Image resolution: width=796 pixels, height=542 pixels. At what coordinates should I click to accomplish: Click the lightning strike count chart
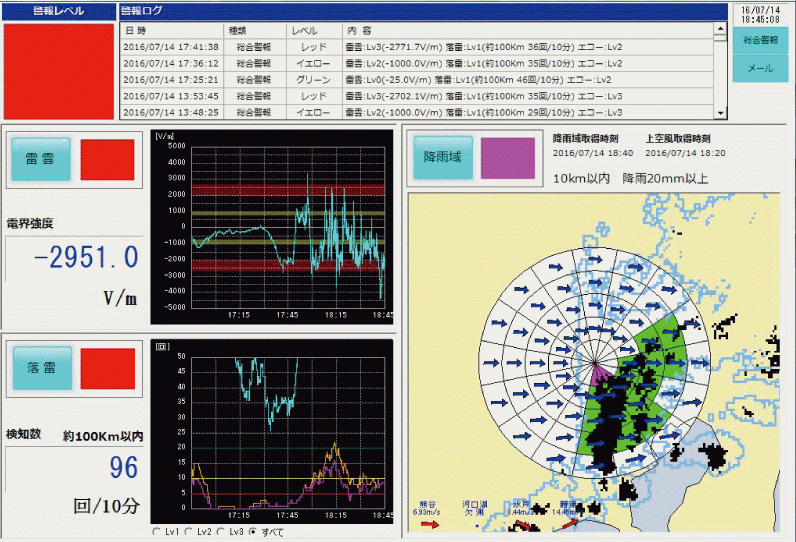coord(272,431)
